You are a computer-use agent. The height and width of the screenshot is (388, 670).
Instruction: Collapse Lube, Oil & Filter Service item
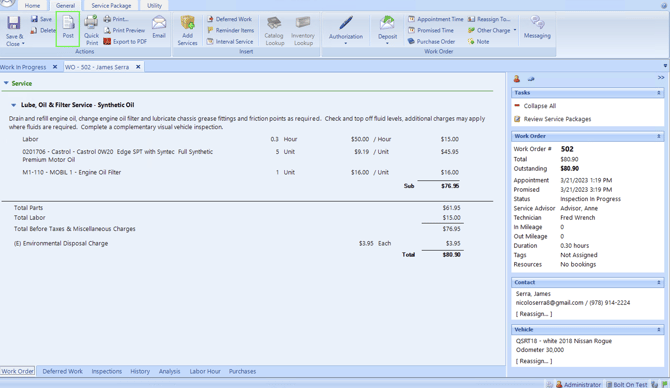tap(14, 105)
